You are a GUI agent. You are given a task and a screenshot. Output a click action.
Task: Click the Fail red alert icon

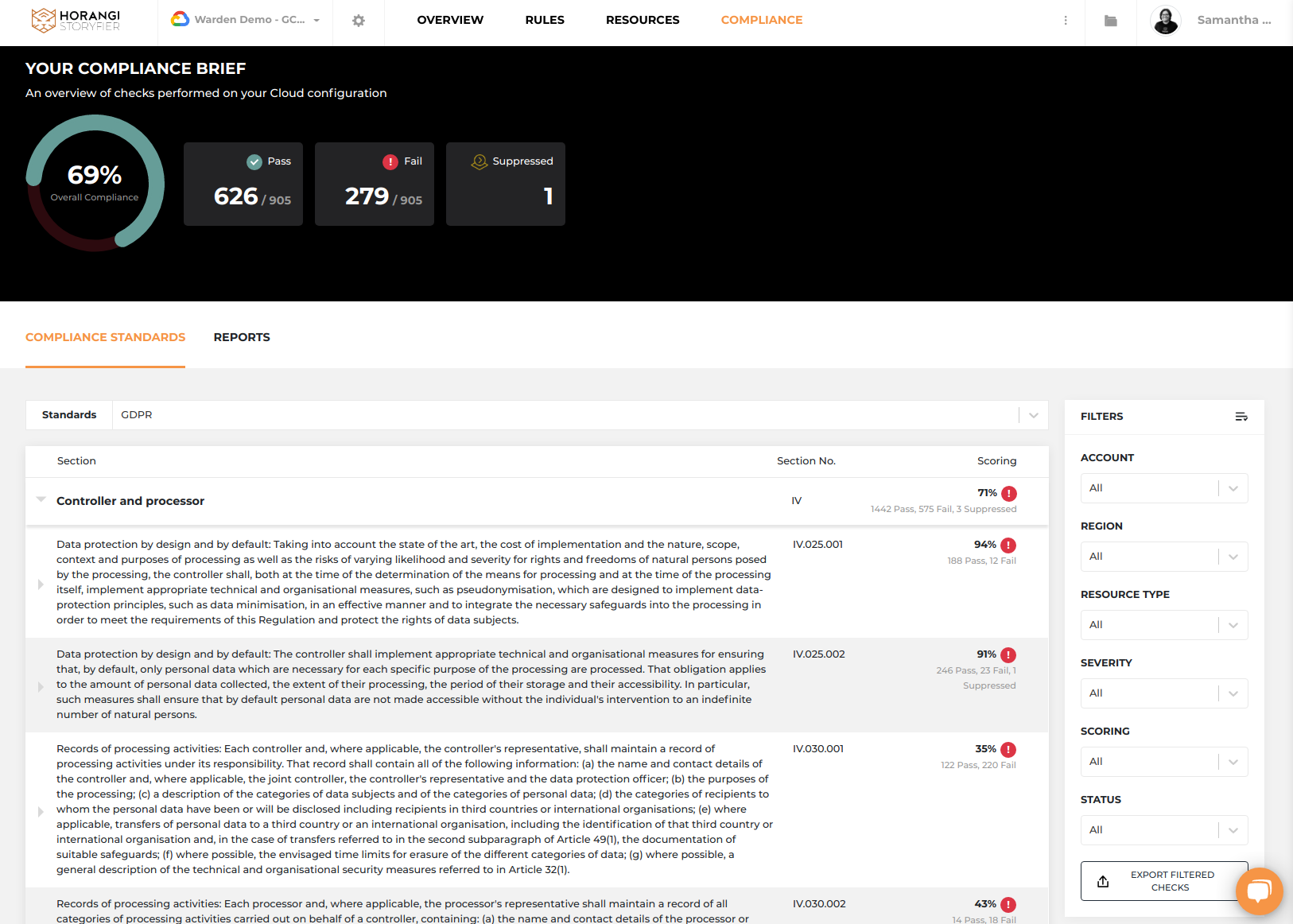tap(390, 162)
